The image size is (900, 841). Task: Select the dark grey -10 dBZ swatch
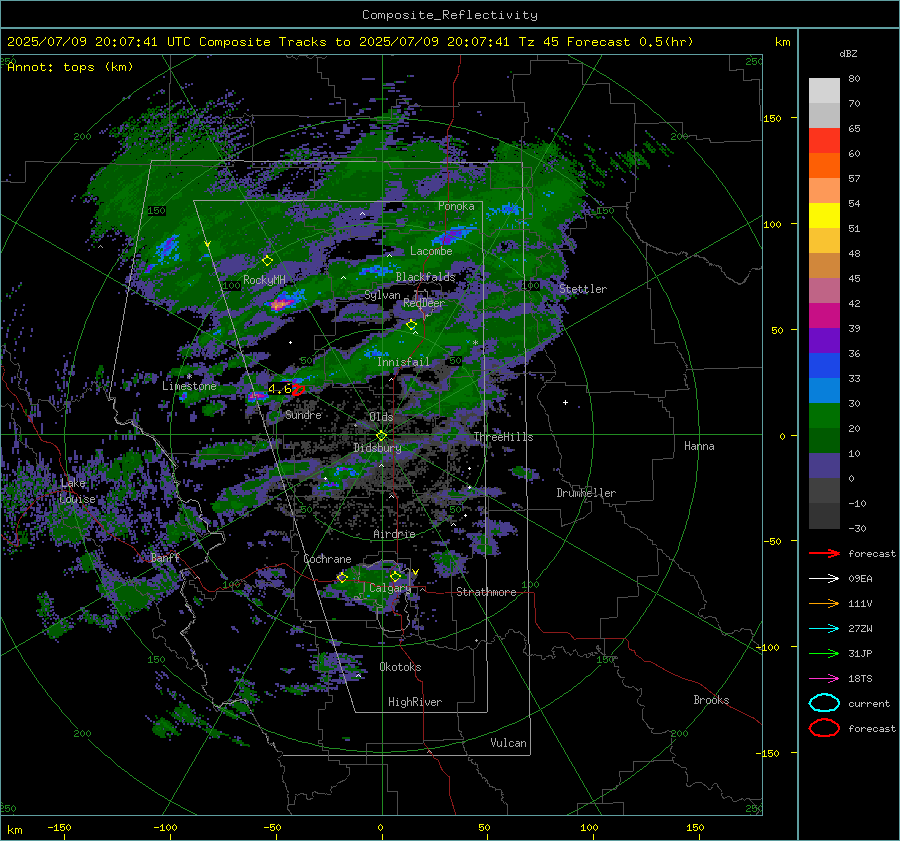coord(824,515)
